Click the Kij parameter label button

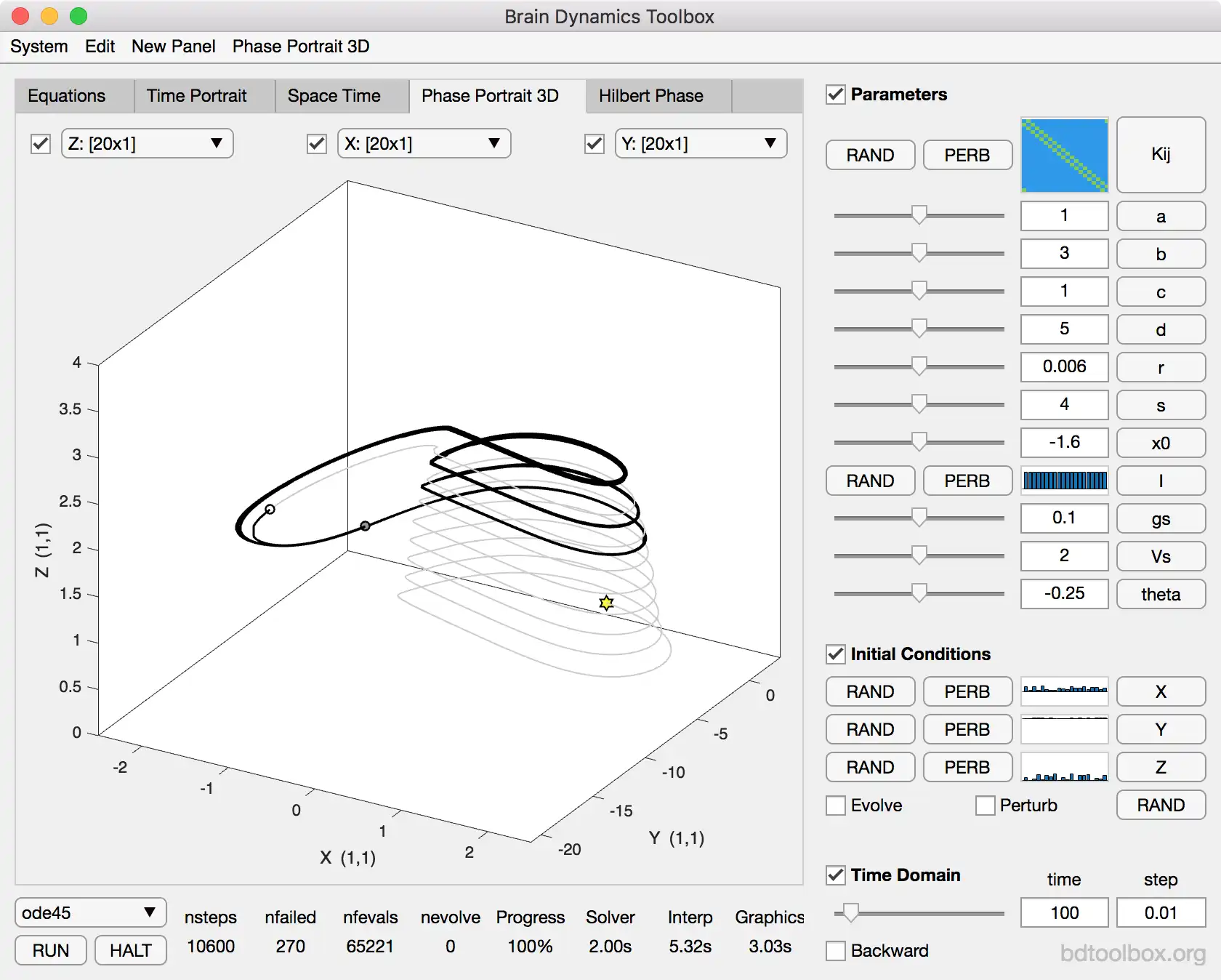coord(1160,155)
